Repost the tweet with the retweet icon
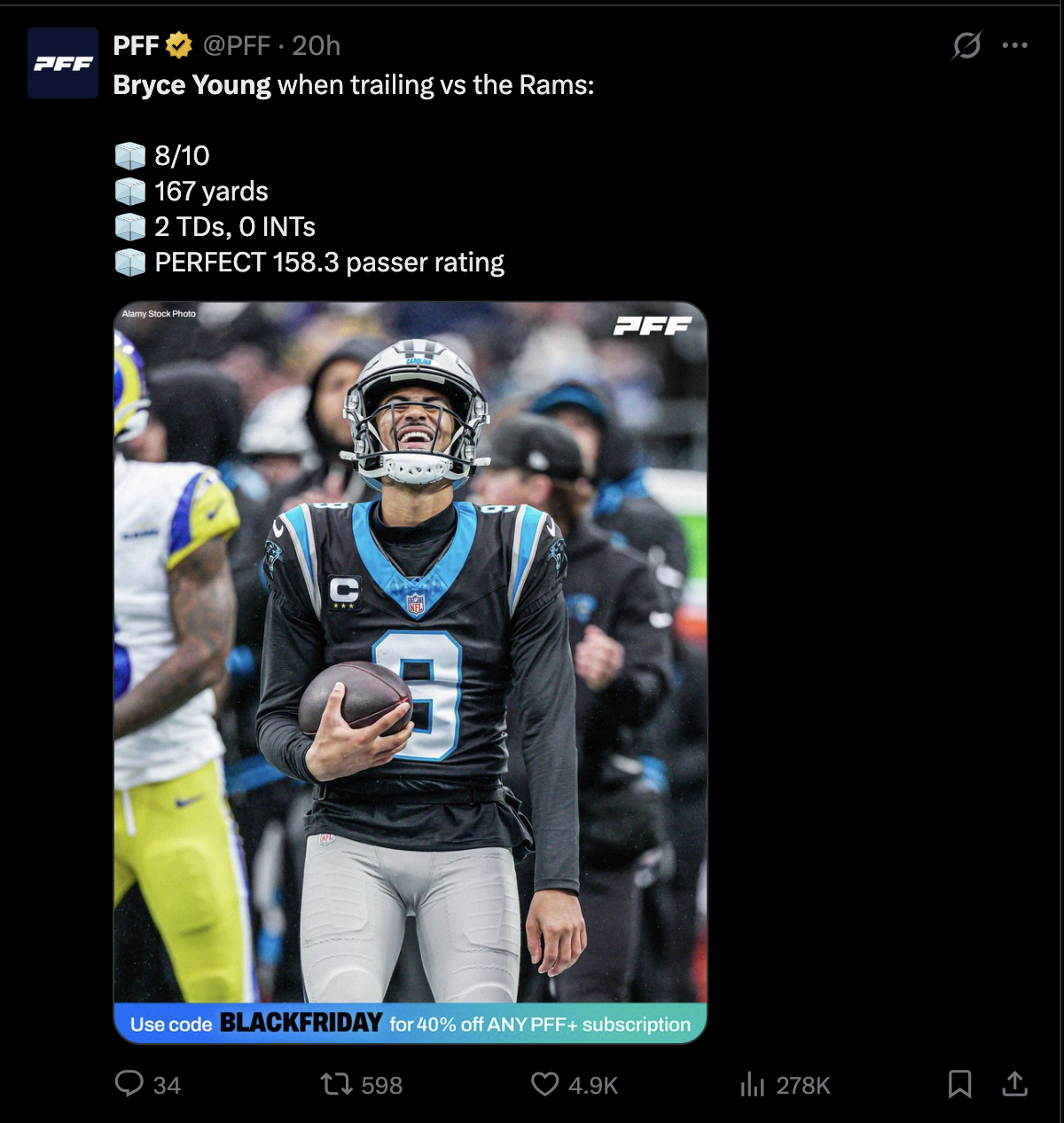 click(x=336, y=1084)
